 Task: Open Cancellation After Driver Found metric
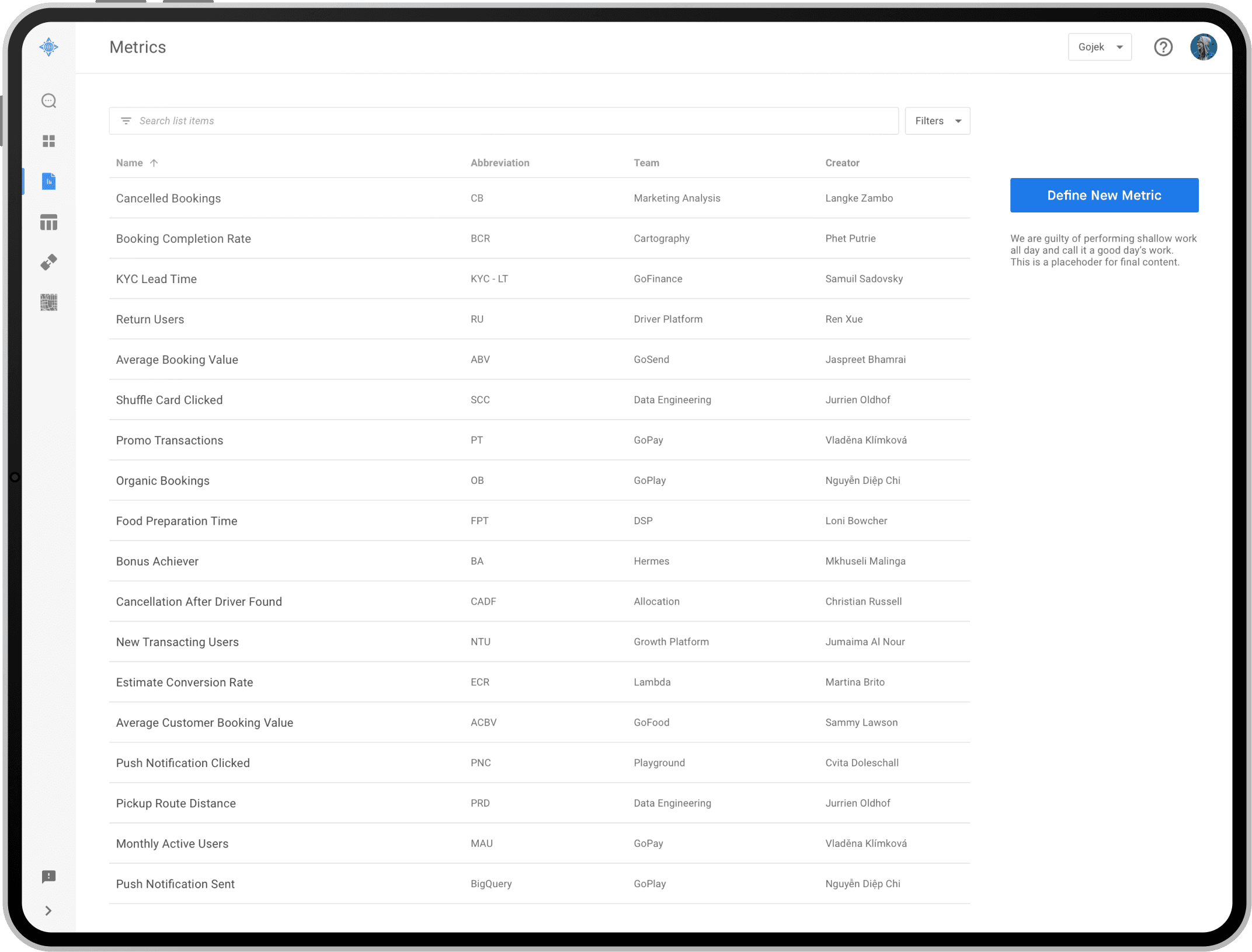pos(199,601)
